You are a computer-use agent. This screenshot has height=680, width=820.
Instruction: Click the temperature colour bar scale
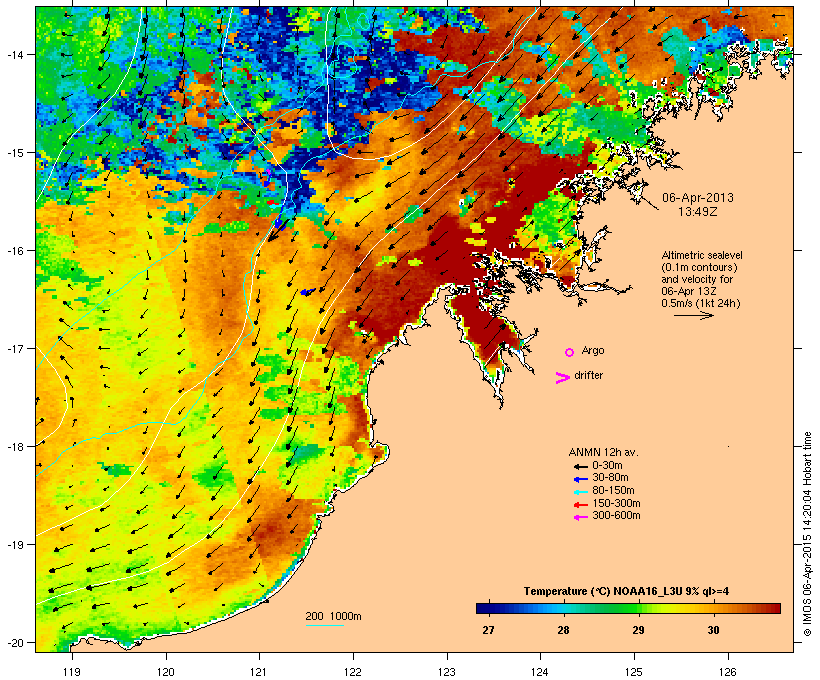(628, 608)
